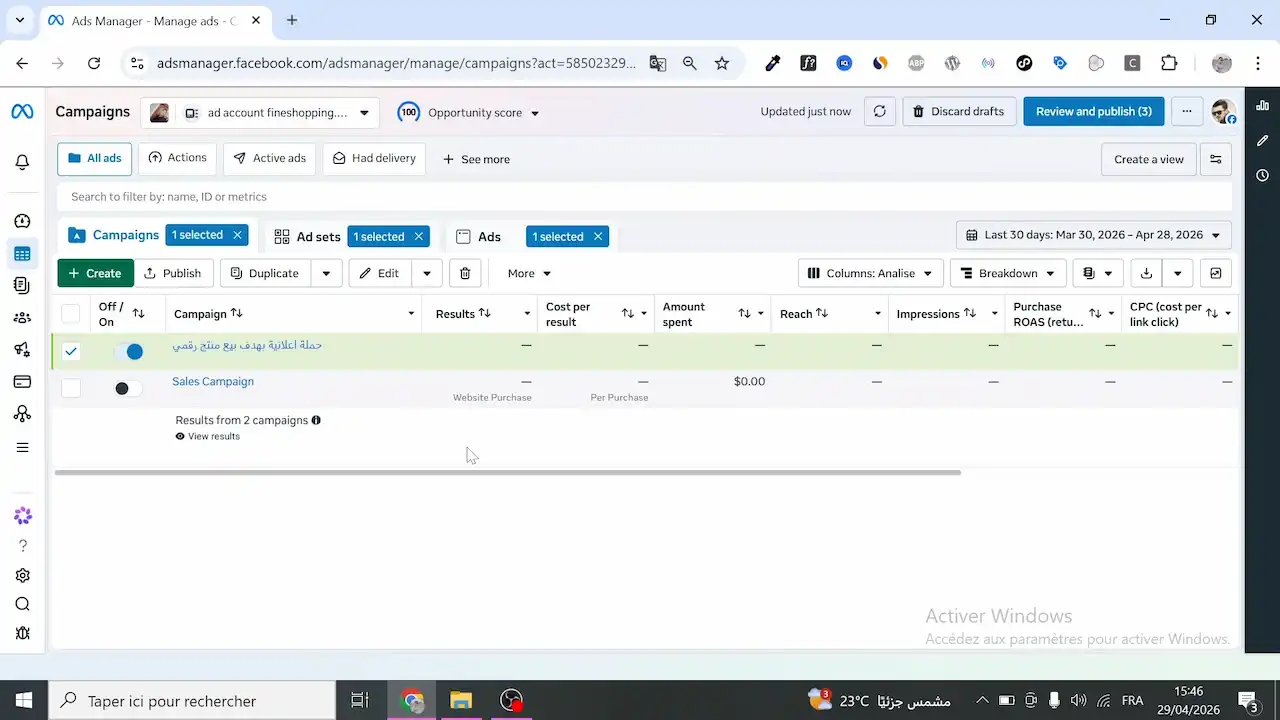The image size is (1280, 720).
Task: Open All tools hamburger menu
Action: [x=22, y=448]
